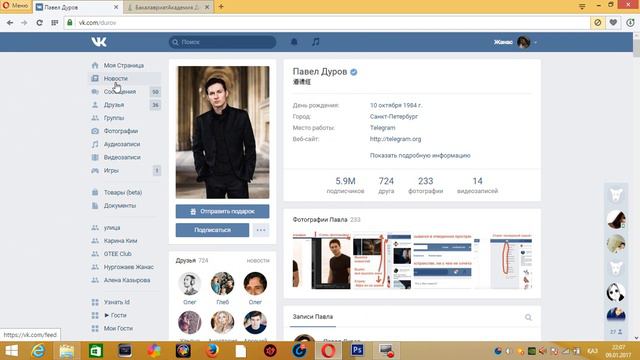Image resolution: width=640 pixels, height=360 pixels.
Task: Open the улица group shortcut
Action: point(112,228)
